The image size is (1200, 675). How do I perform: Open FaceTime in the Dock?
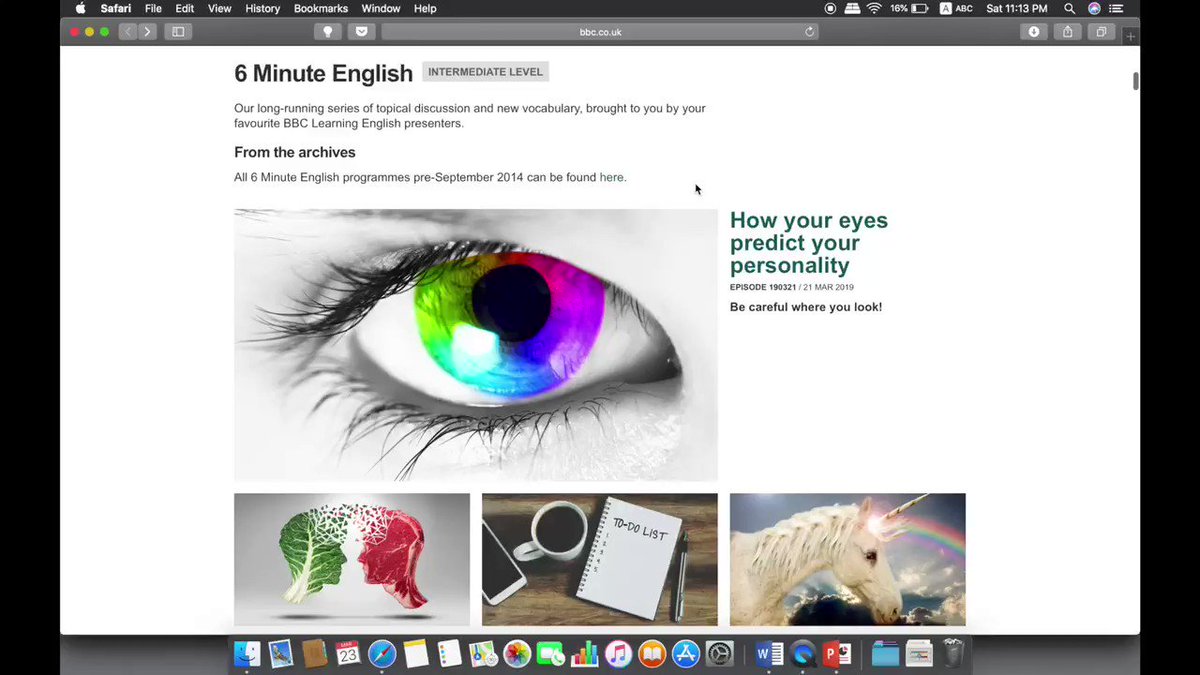pos(550,654)
